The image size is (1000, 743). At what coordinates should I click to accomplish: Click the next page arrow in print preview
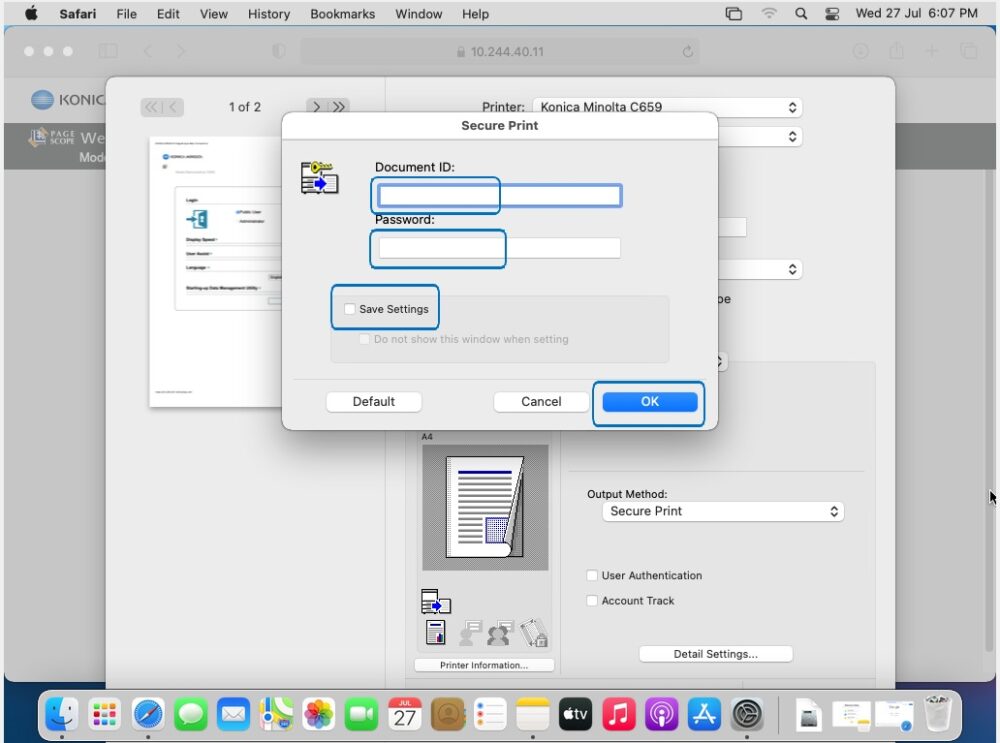click(316, 106)
